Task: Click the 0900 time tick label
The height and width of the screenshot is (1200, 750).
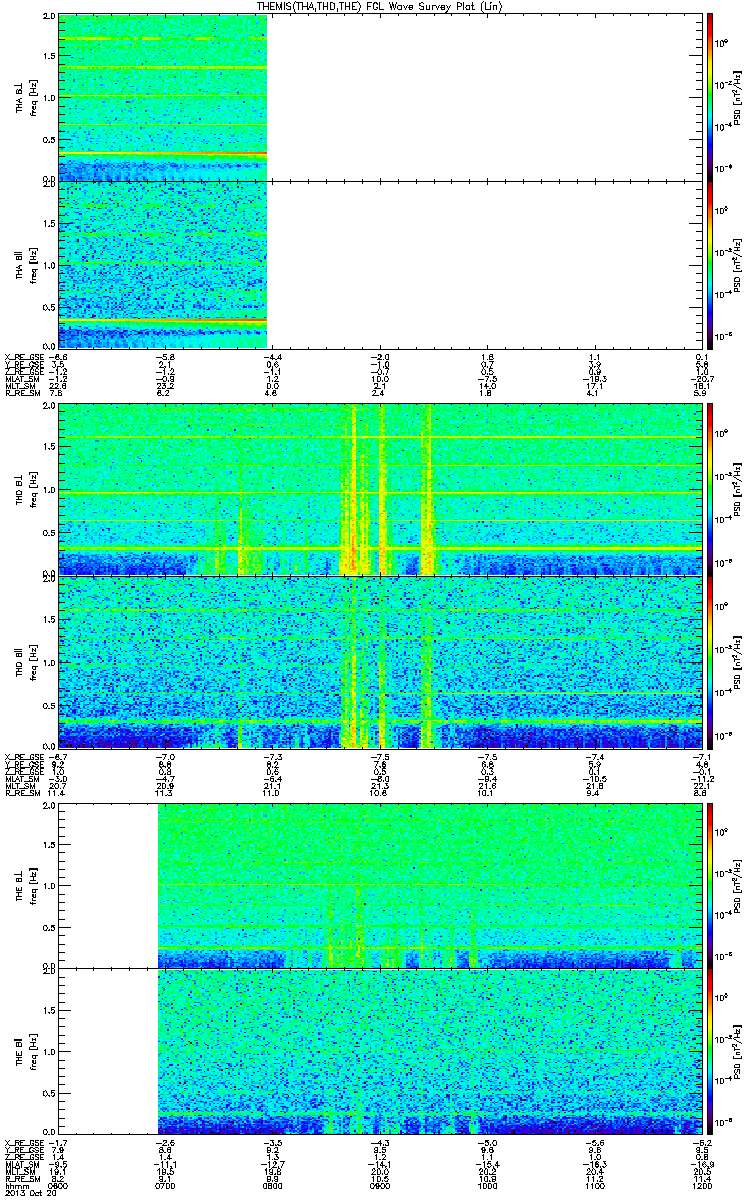Action: (379, 1185)
